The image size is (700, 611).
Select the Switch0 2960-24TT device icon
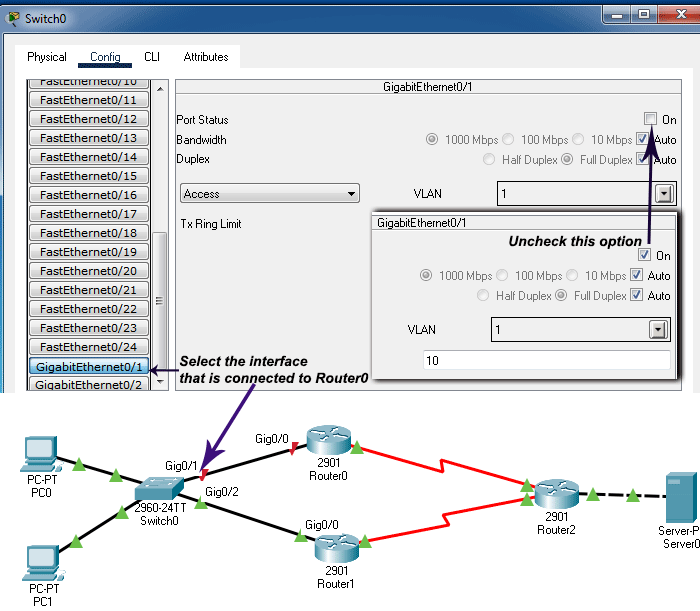click(x=159, y=488)
